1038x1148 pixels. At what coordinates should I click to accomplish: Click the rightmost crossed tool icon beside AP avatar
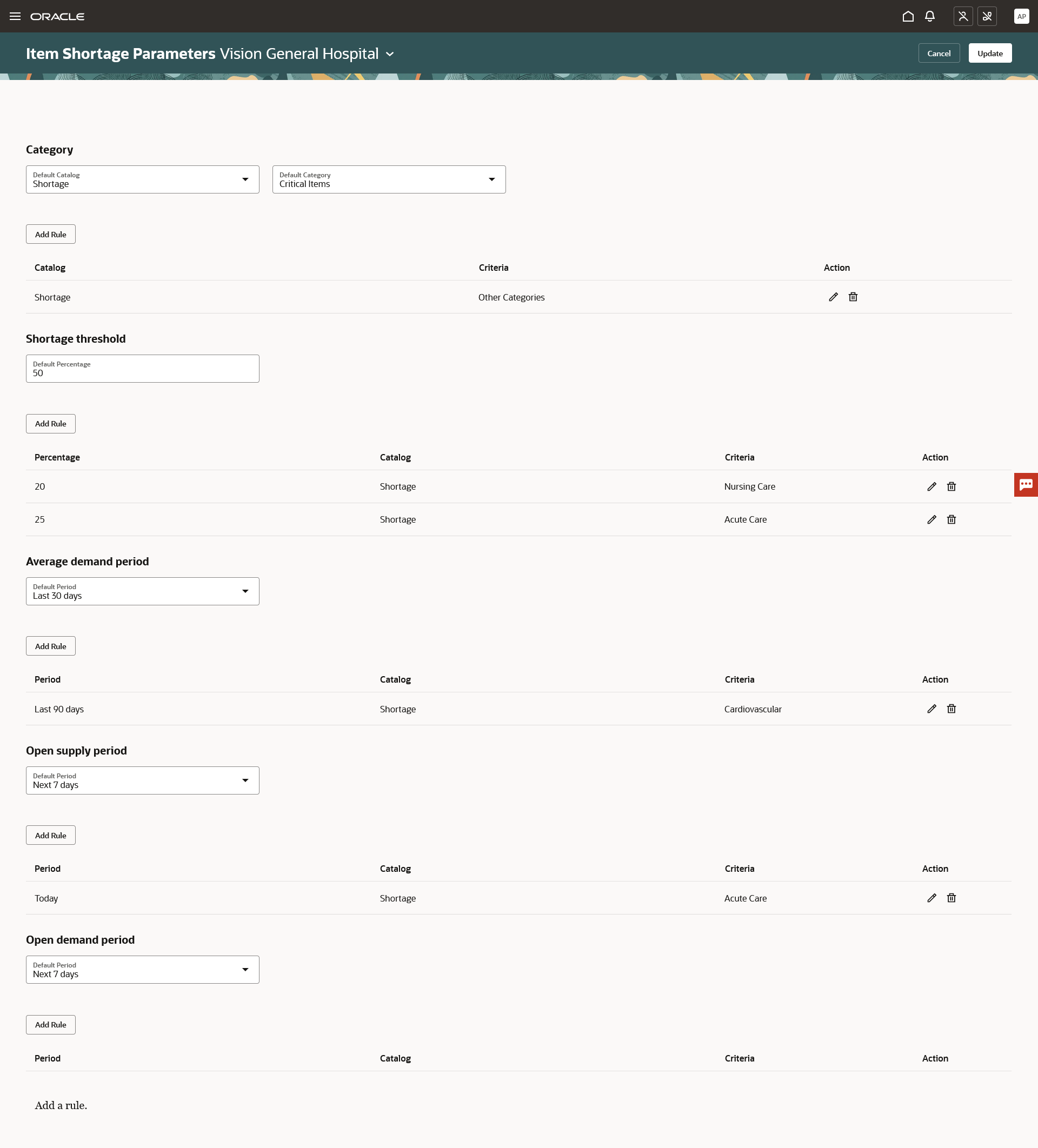[987, 17]
